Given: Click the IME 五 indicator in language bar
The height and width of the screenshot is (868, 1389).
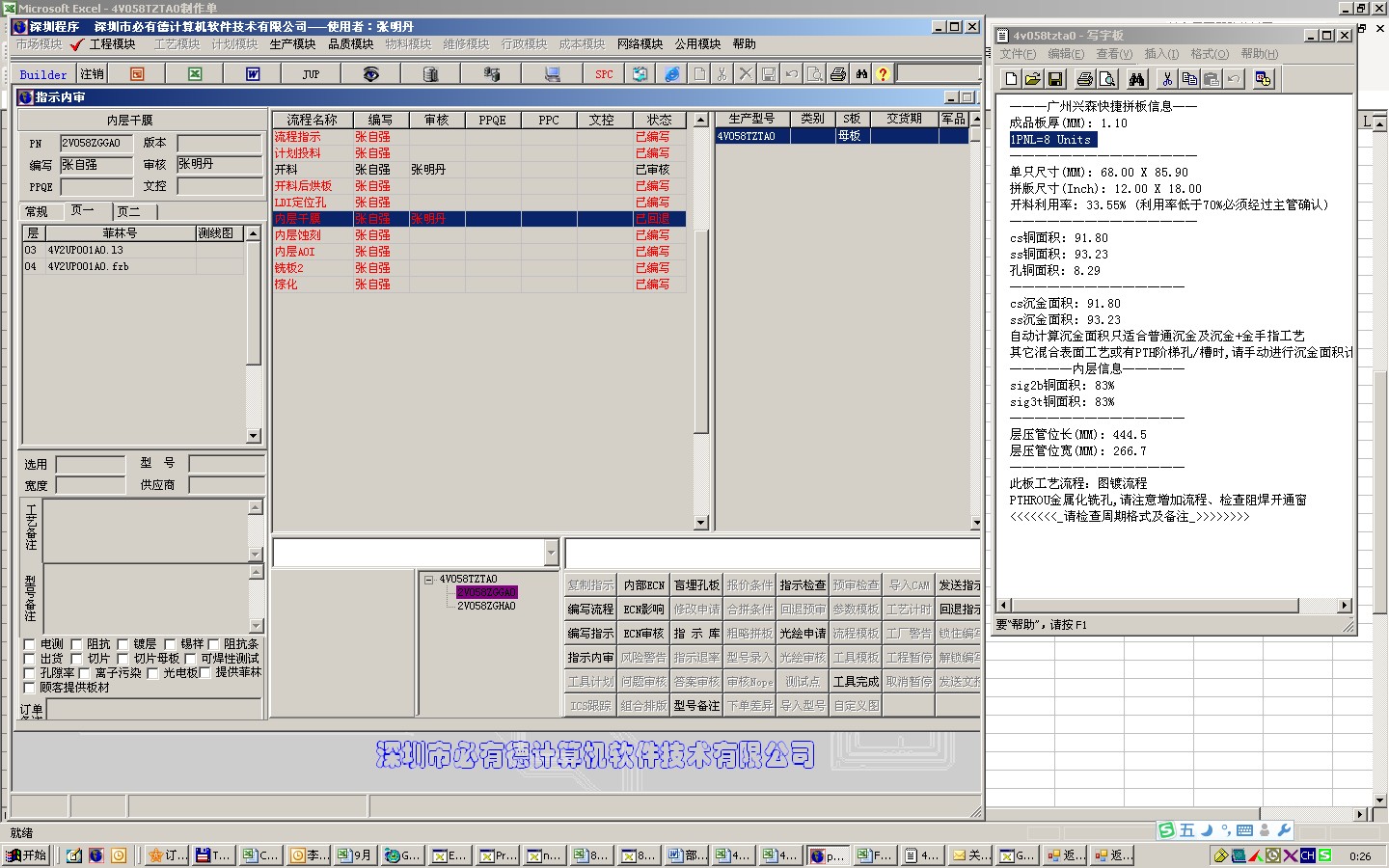Looking at the screenshot, I should pyautogui.click(x=1186, y=830).
